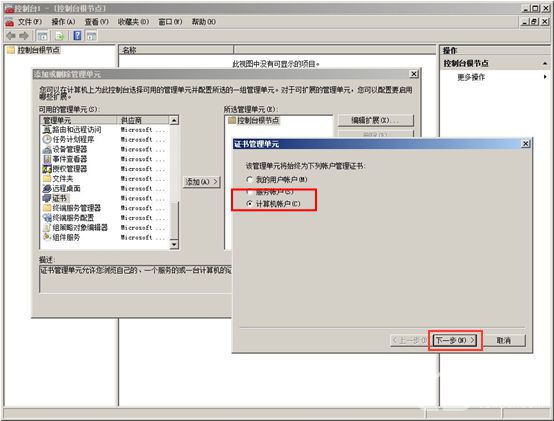Open the 查看 menu
Viewport: 554px width, 421px height.
tap(96, 22)
